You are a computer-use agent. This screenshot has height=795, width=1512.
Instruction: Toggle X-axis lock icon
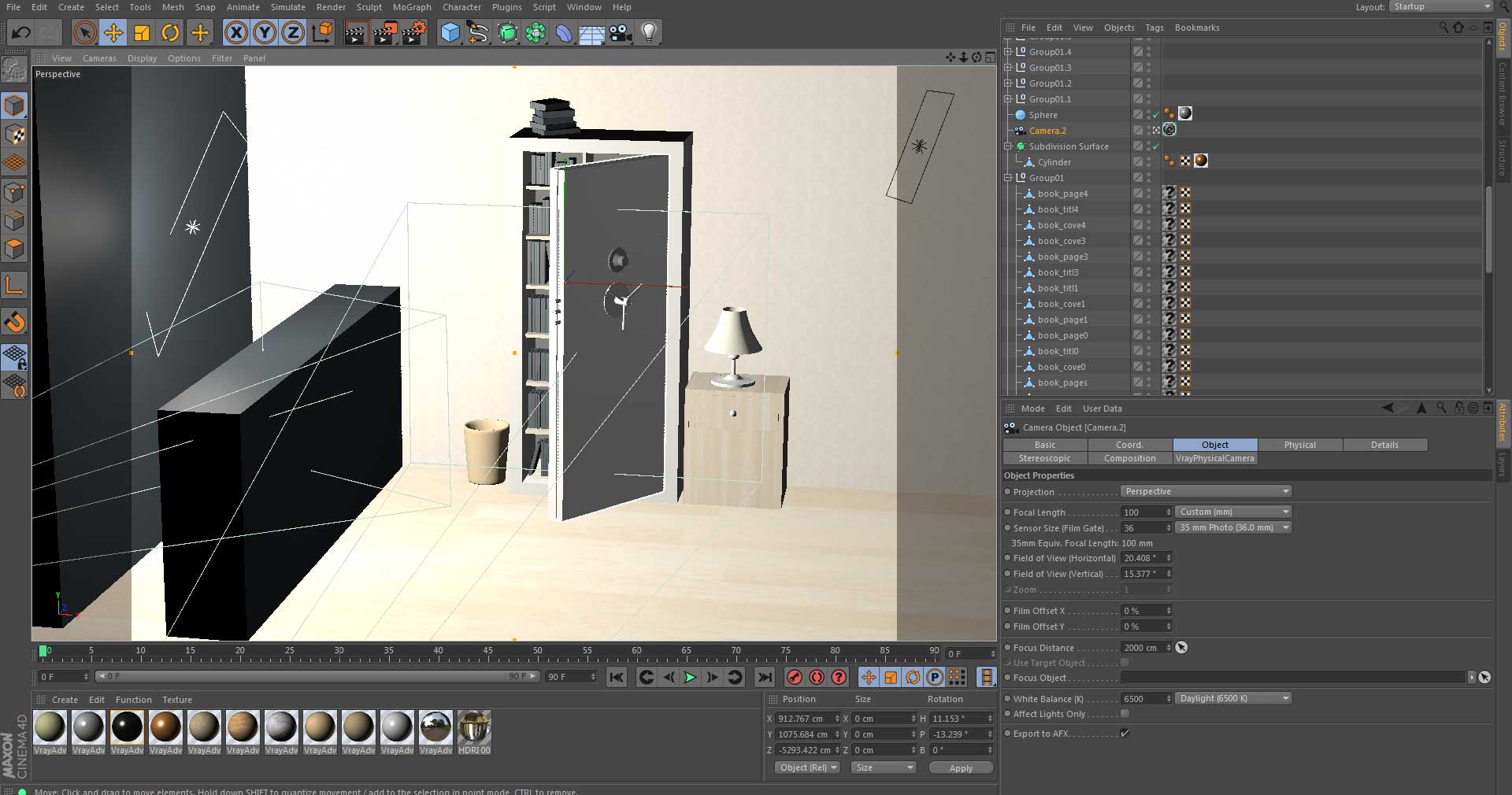(235, 33)
